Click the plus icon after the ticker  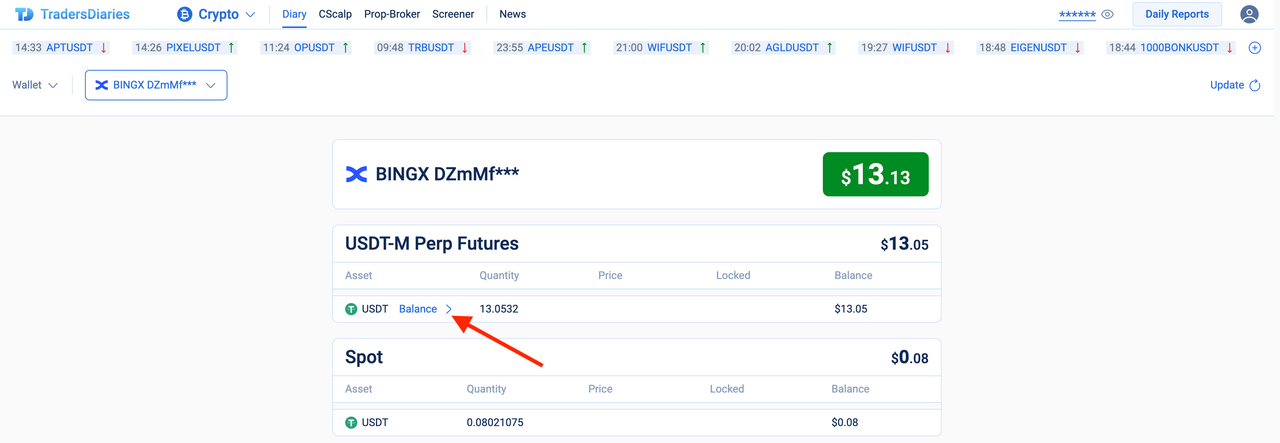point(1255,47)
